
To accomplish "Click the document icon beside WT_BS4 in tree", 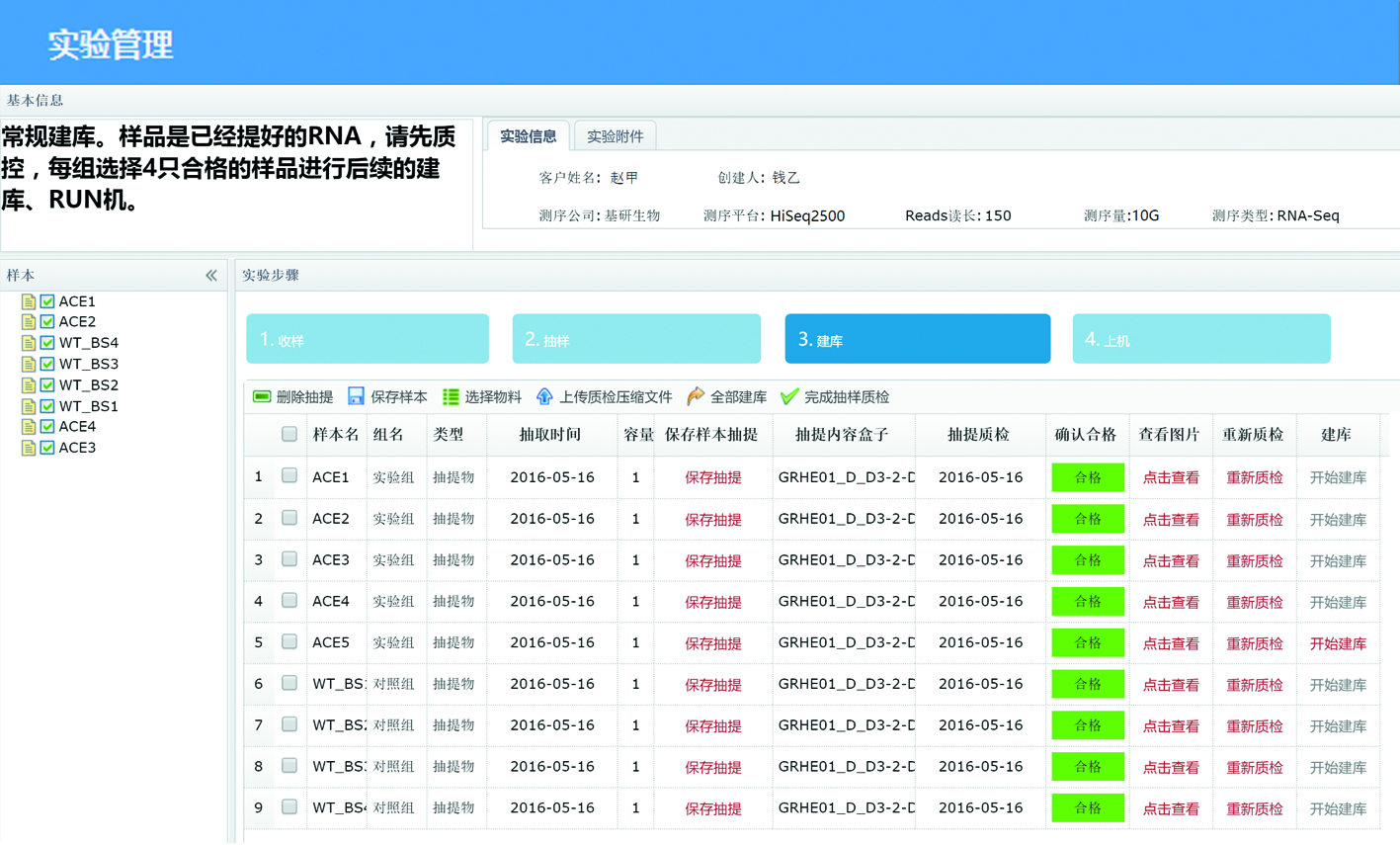I will 29,343.
